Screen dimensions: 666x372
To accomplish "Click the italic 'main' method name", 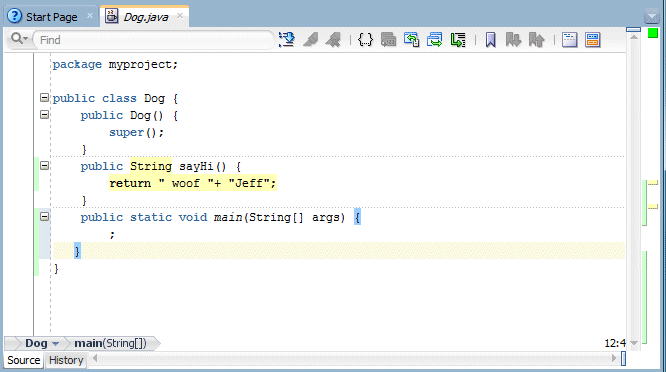I will (x=228, y=217).
